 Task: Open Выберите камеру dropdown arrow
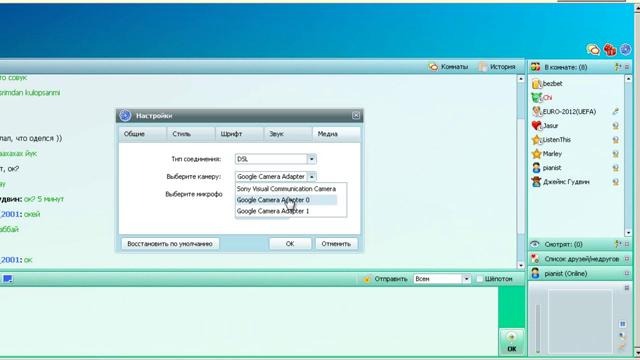click(x=311, y=177)
